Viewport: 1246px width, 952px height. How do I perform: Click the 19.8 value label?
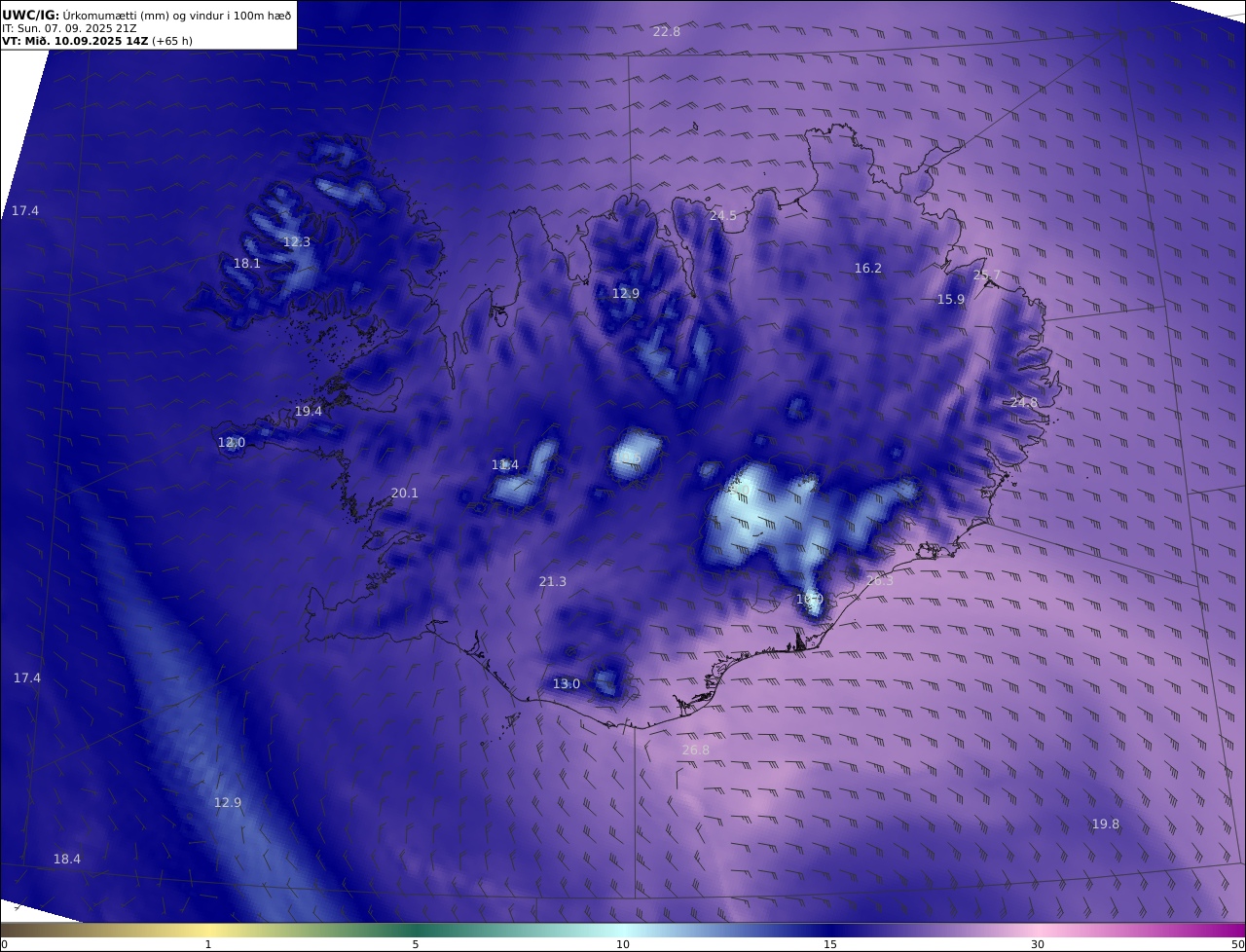coord(1106,824)
